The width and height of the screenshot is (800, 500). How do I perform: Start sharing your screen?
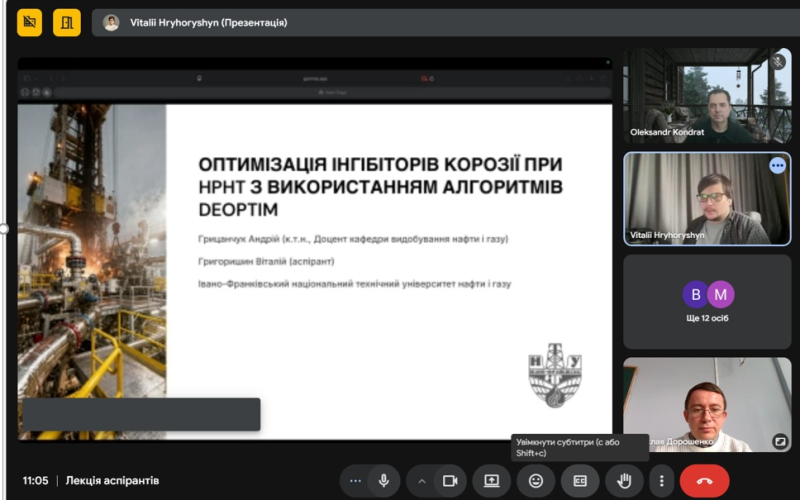[x=492, y=481]
